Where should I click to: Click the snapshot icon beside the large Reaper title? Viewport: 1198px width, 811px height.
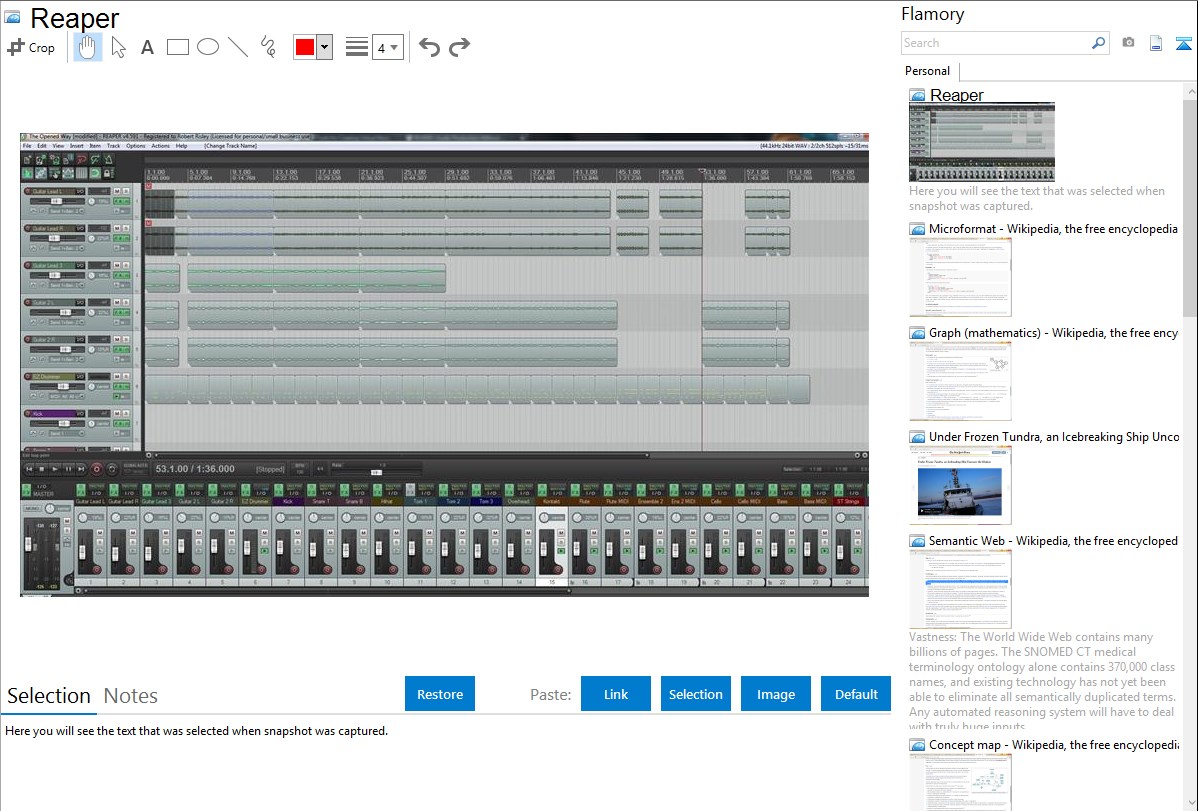[x=12, y=17]
